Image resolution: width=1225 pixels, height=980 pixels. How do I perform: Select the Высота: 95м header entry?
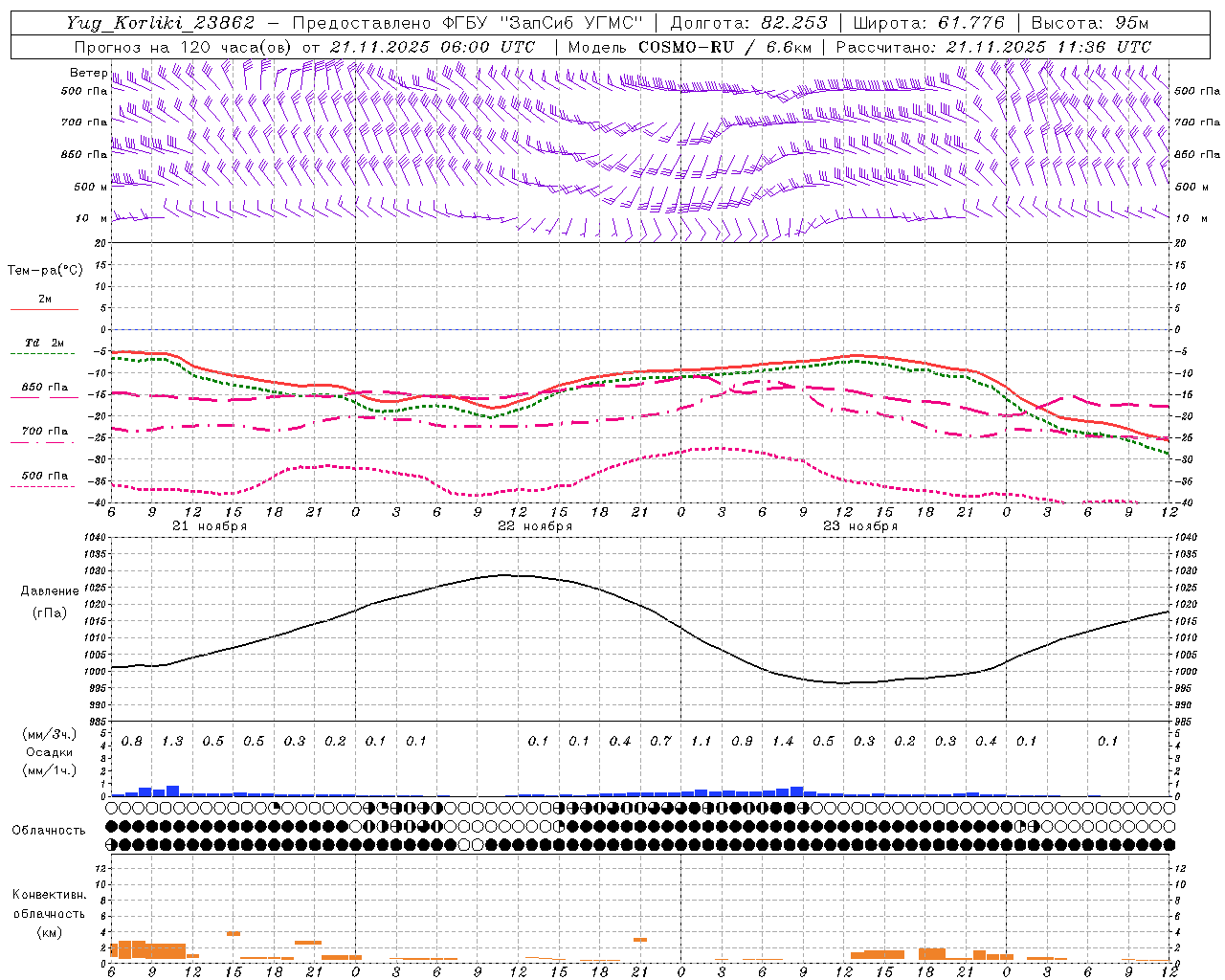[1089, 23]
